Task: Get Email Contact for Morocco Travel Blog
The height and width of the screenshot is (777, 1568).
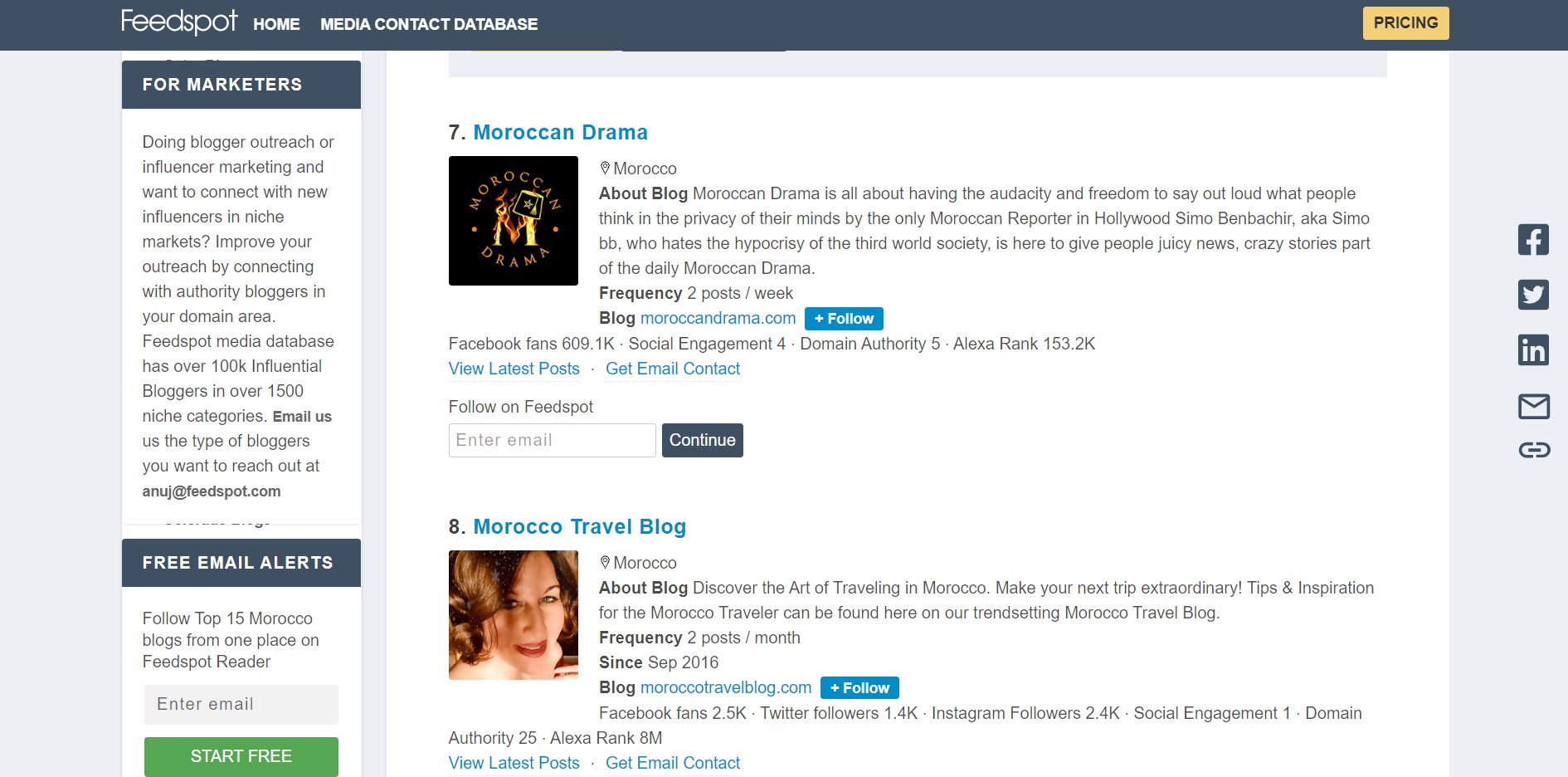Action: coord(672,764)
